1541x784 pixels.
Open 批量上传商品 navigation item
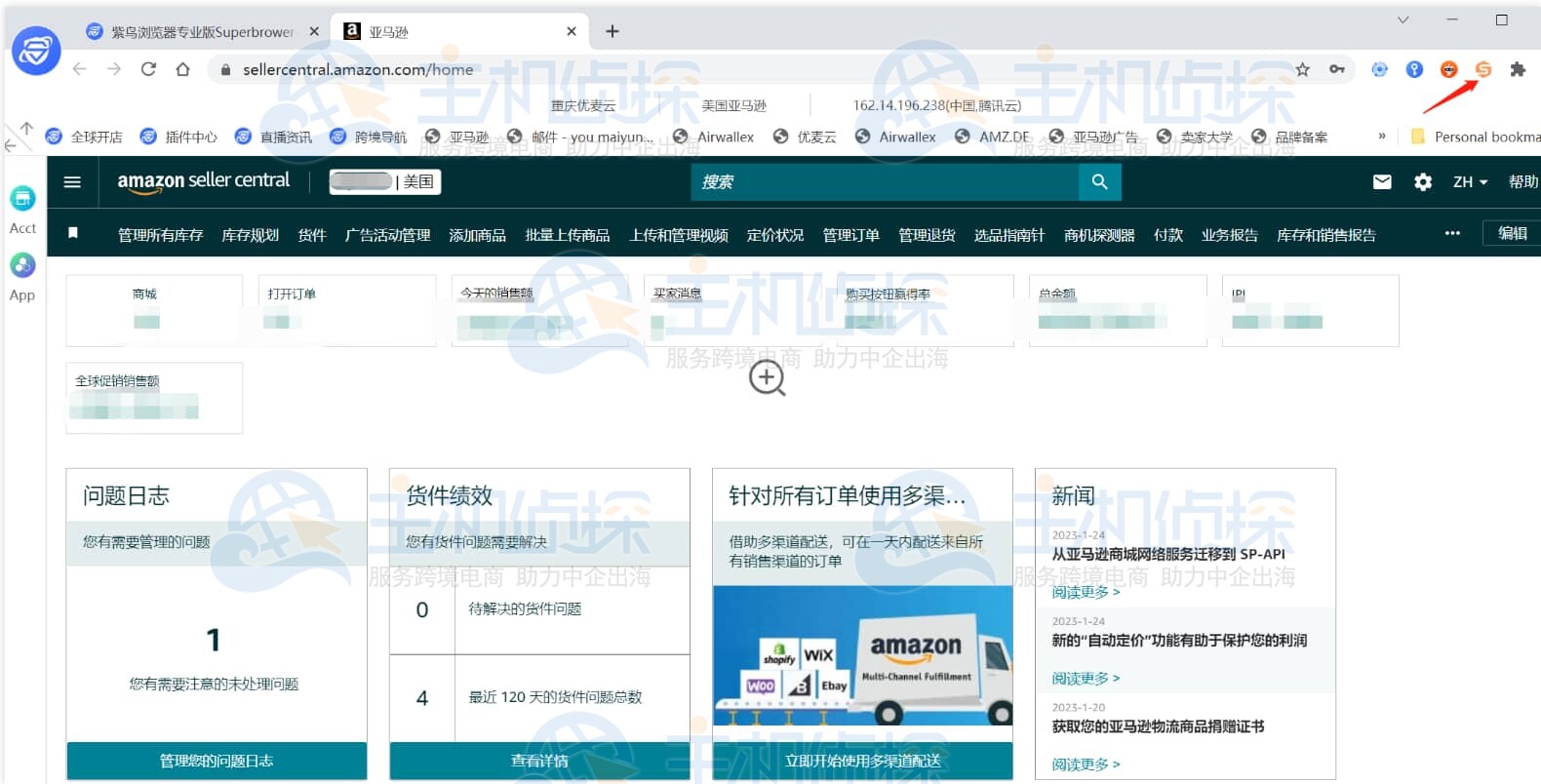[568, 235]
